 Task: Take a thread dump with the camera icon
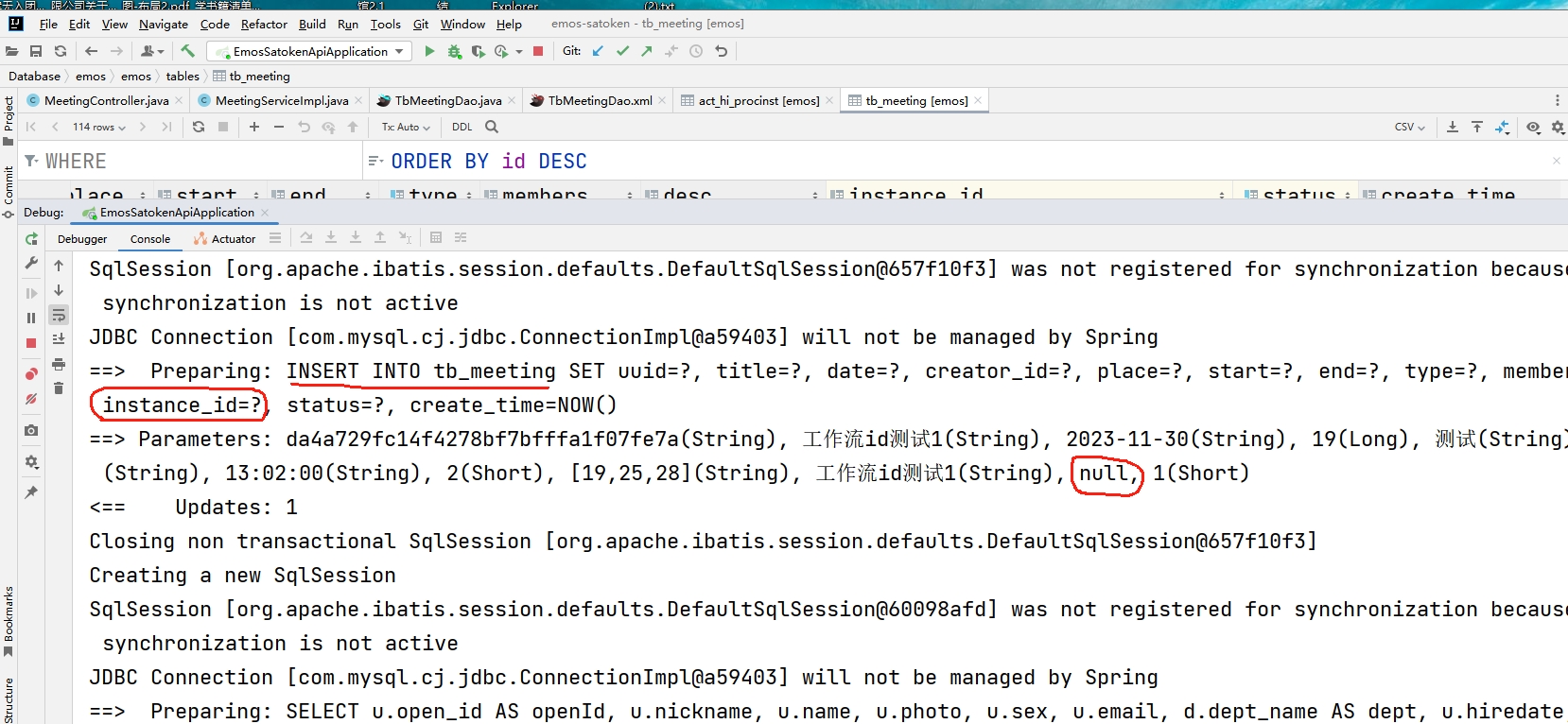(31, 430)
